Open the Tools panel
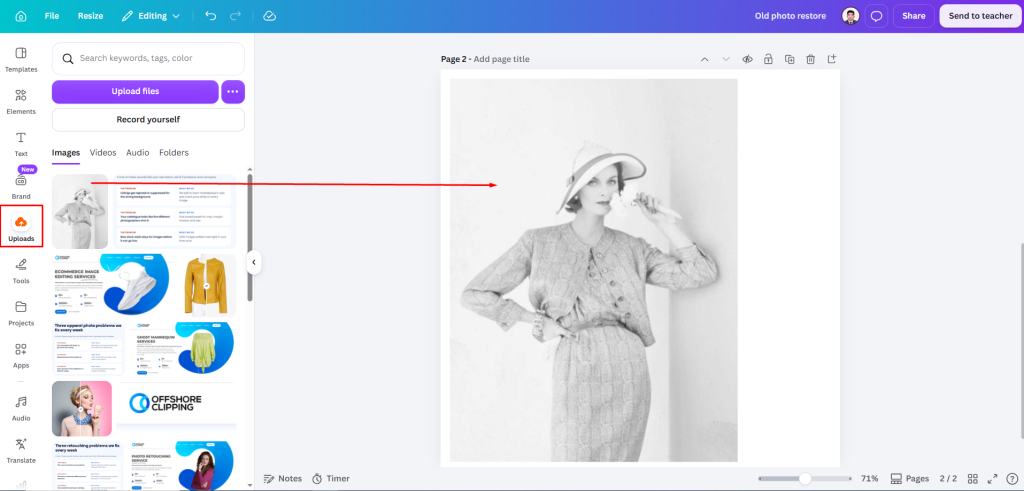This screenshot has width=1024, height=491. 21,271
